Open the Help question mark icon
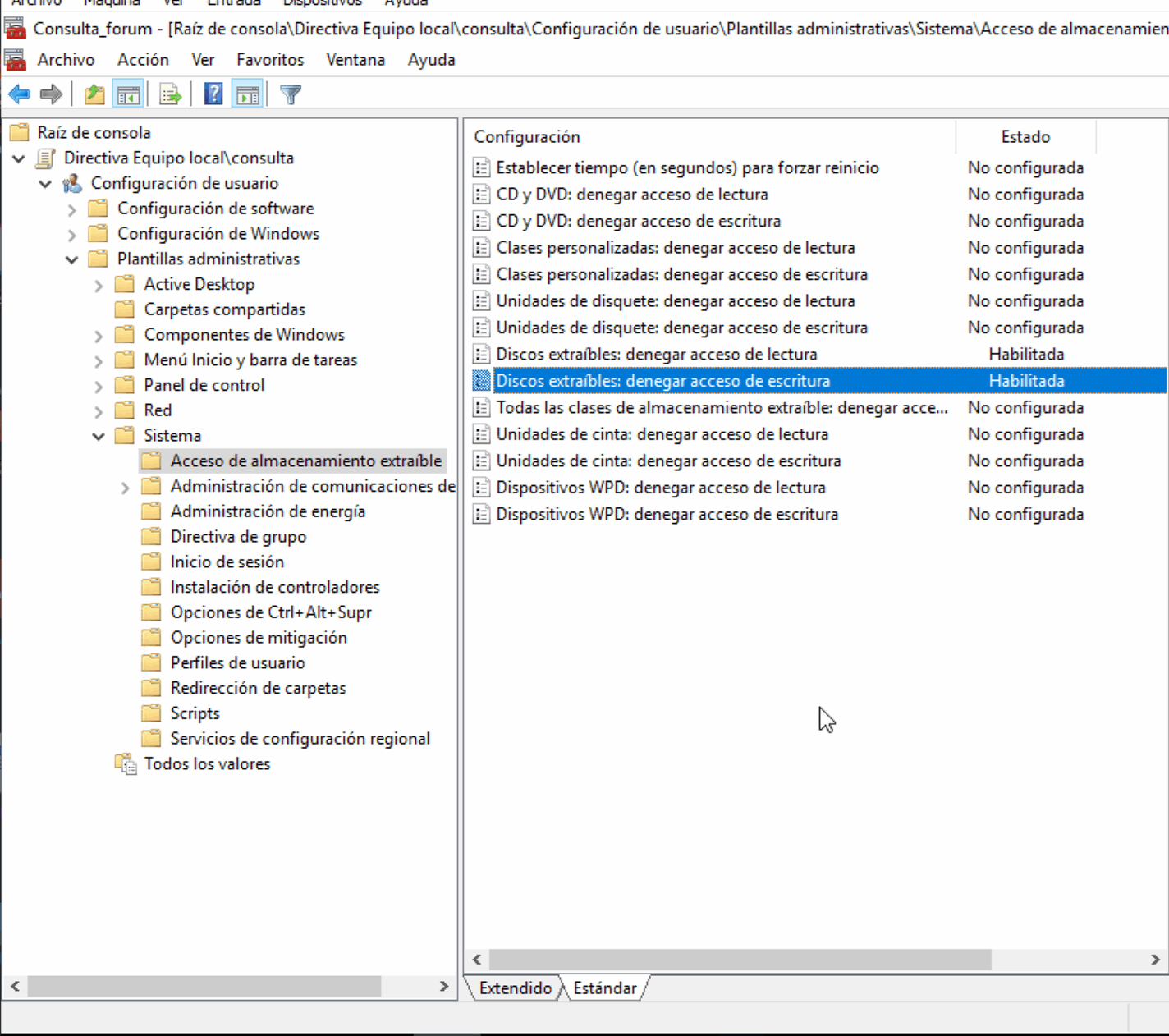 pyautogui.click(x=213, y=95)
